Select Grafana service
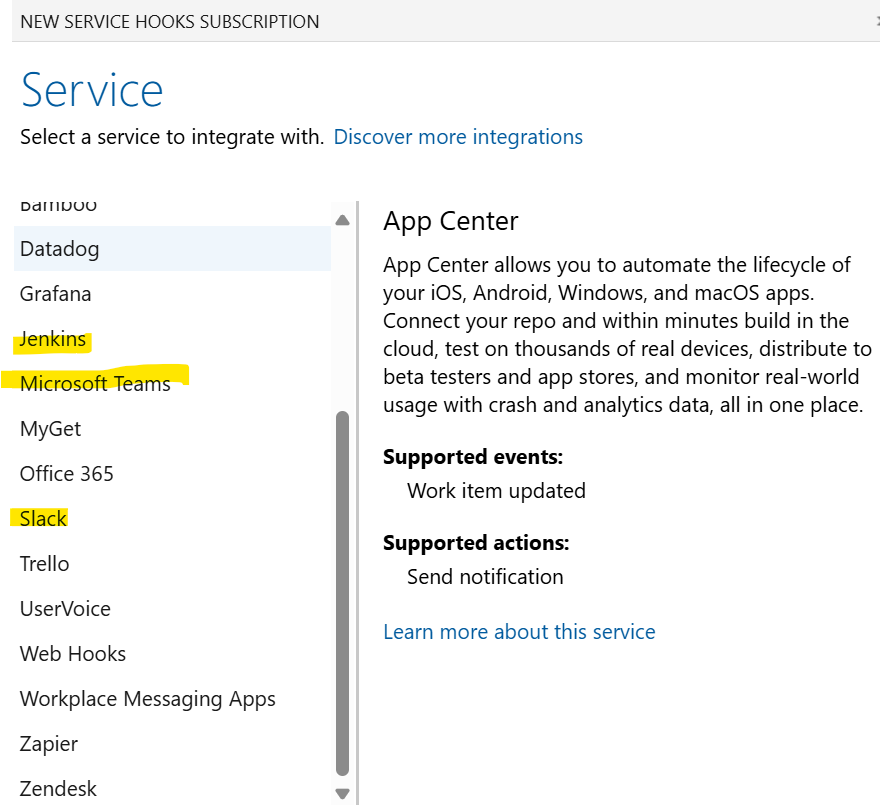The width and height of the screenshot is (880, 805). coord(172,294)
